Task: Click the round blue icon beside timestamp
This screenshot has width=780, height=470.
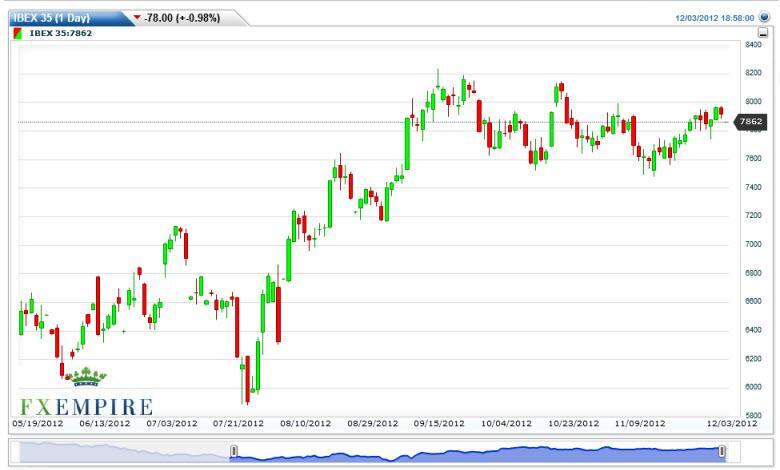Action: pyautogui.click(x=764, y=17)
